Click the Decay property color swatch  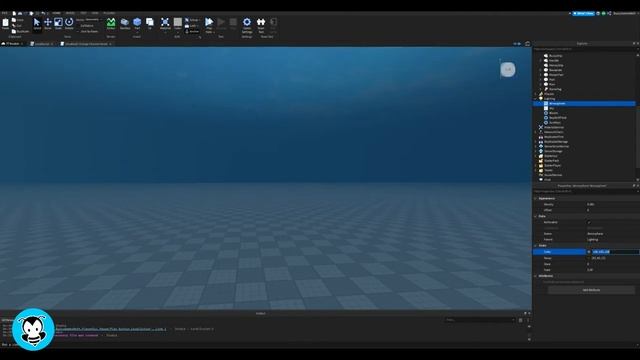[x=589, y=258]
